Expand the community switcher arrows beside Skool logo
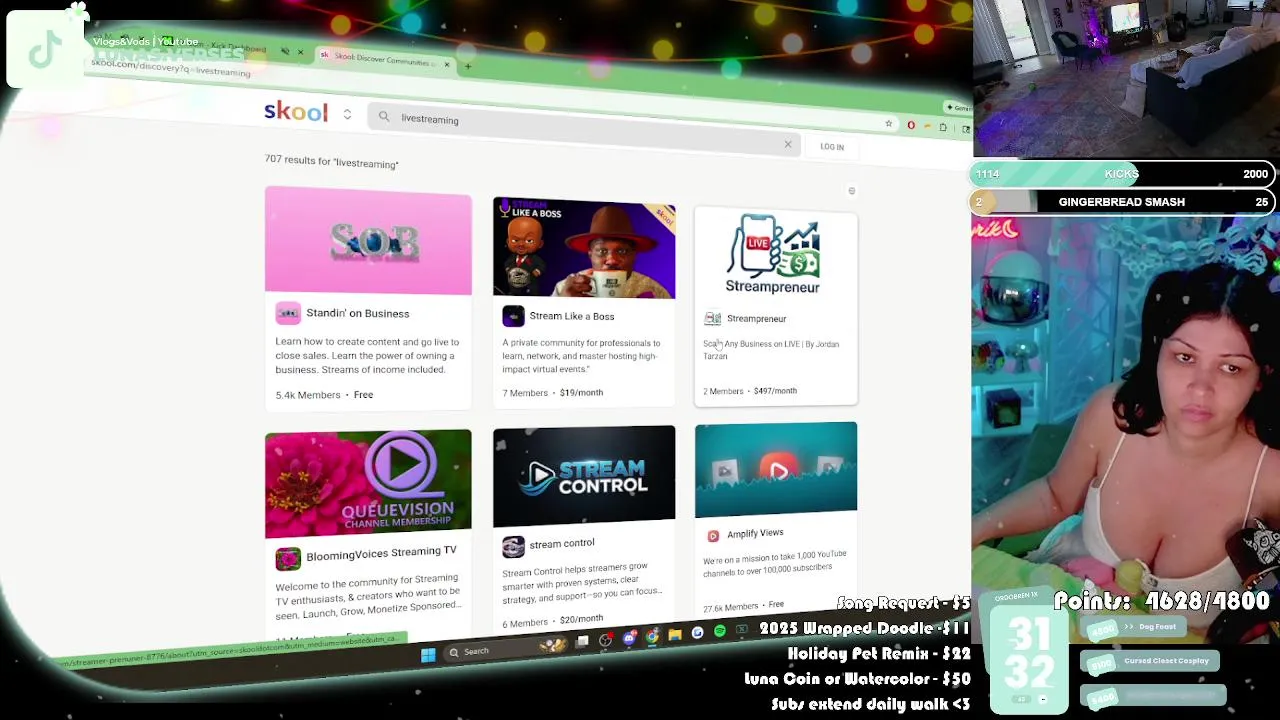The width and height of the screenshot is (1280, 720). [347, 114]
